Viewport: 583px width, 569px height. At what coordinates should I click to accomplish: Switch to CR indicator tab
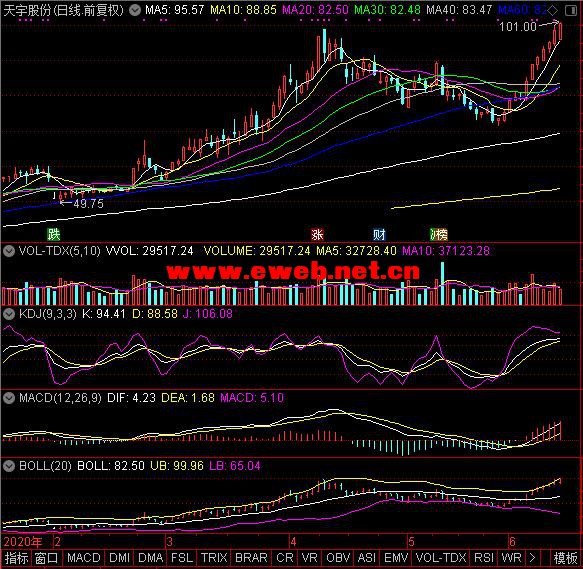pyautogui.click(x=285, y=558)
